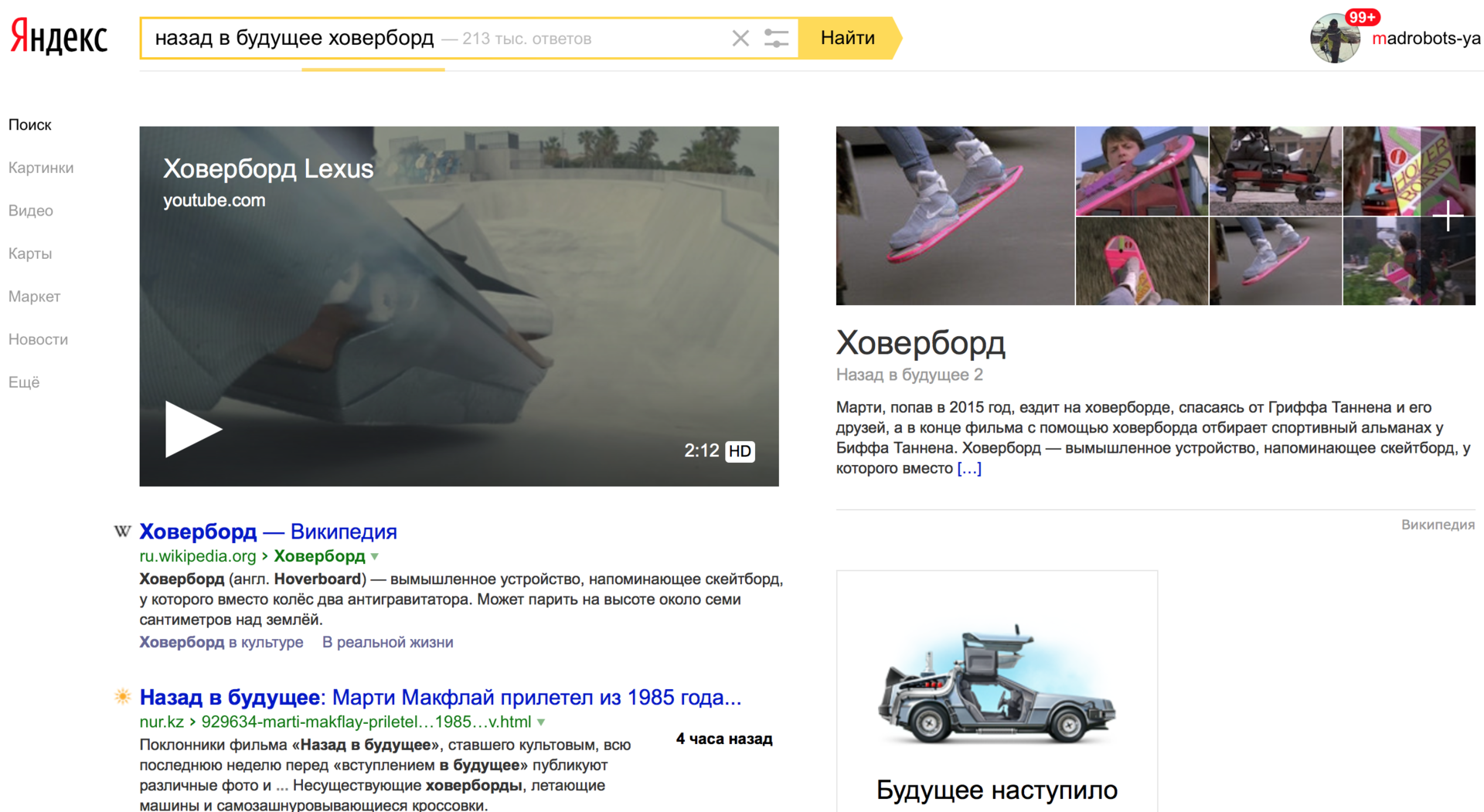The height and width of the screenshot is (812, 1484).
Task: Open В реальной жизни sitelink
Action: [x=387, y=642]
